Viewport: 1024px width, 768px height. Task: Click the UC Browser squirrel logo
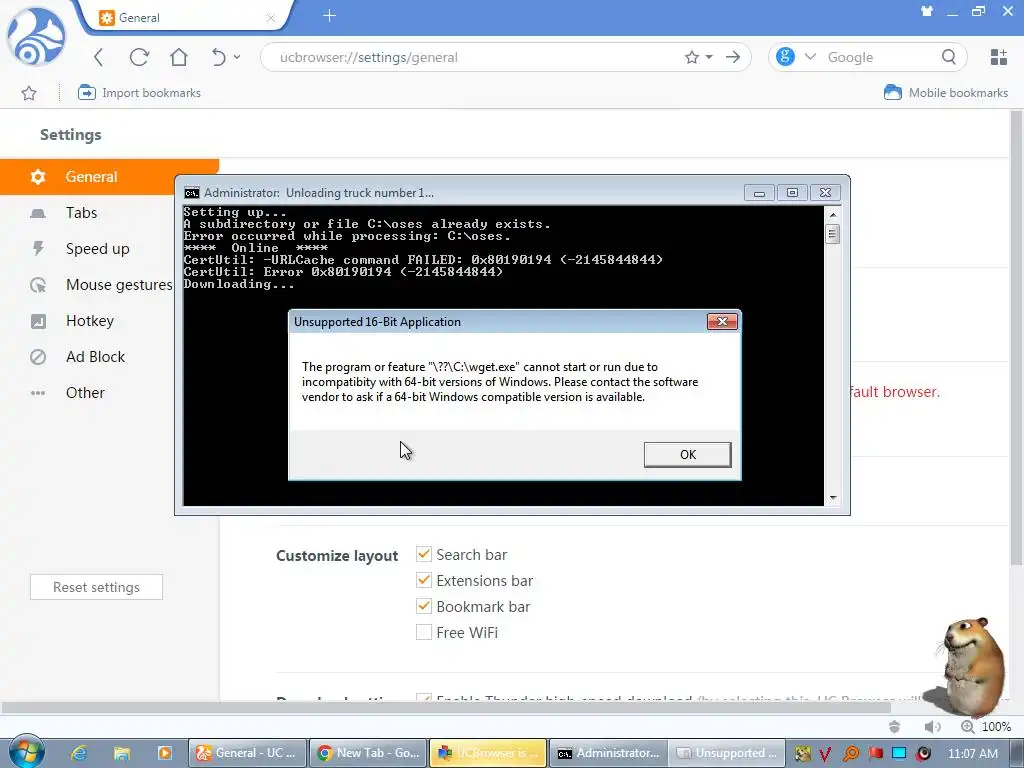tap(36, 36)
